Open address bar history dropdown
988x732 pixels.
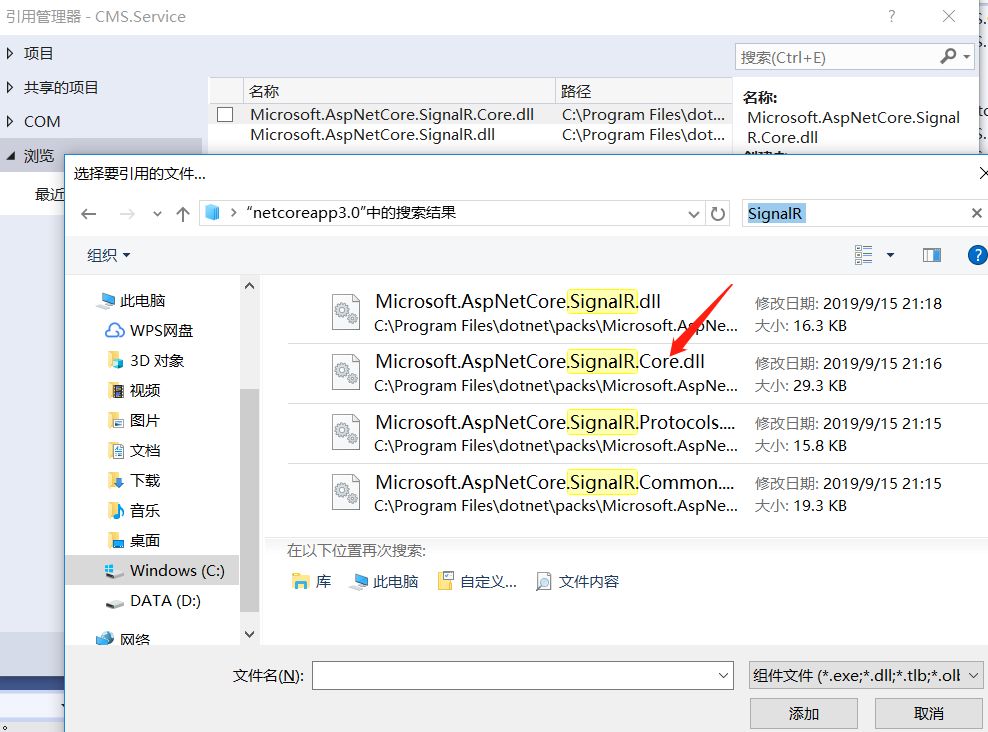(694, 214)
